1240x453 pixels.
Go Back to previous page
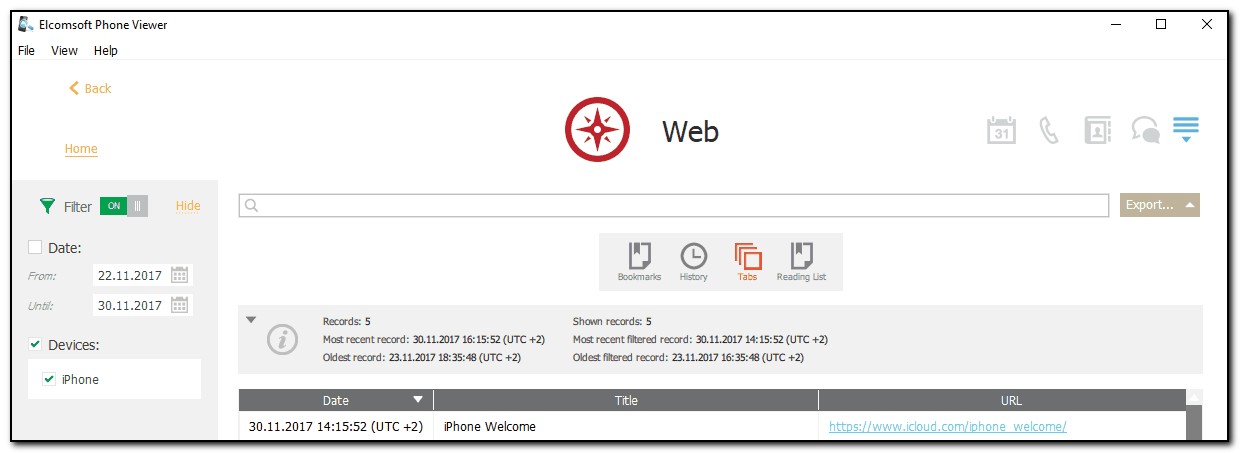[90, 88]
